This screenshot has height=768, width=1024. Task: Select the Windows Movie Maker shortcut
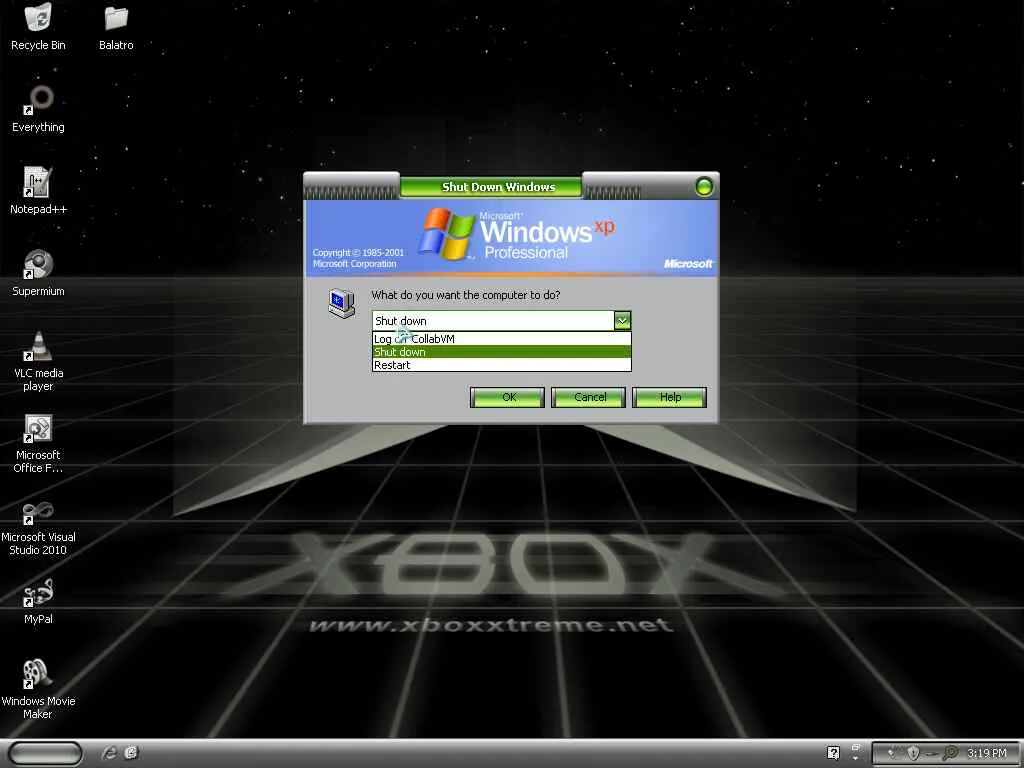tap(39, 689)
